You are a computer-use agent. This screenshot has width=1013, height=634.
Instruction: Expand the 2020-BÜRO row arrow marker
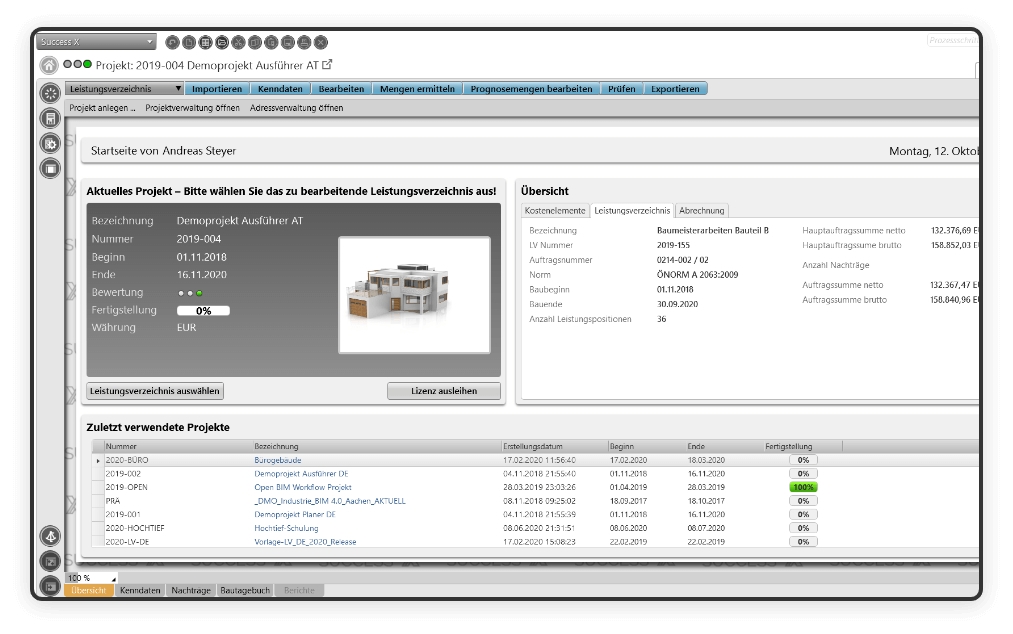click(98, 461)
